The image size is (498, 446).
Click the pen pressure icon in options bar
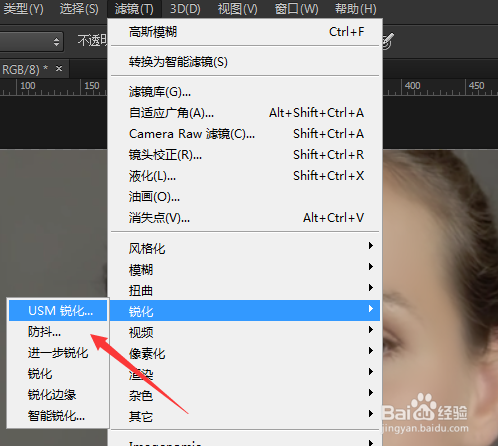click(x=388, y=41)
